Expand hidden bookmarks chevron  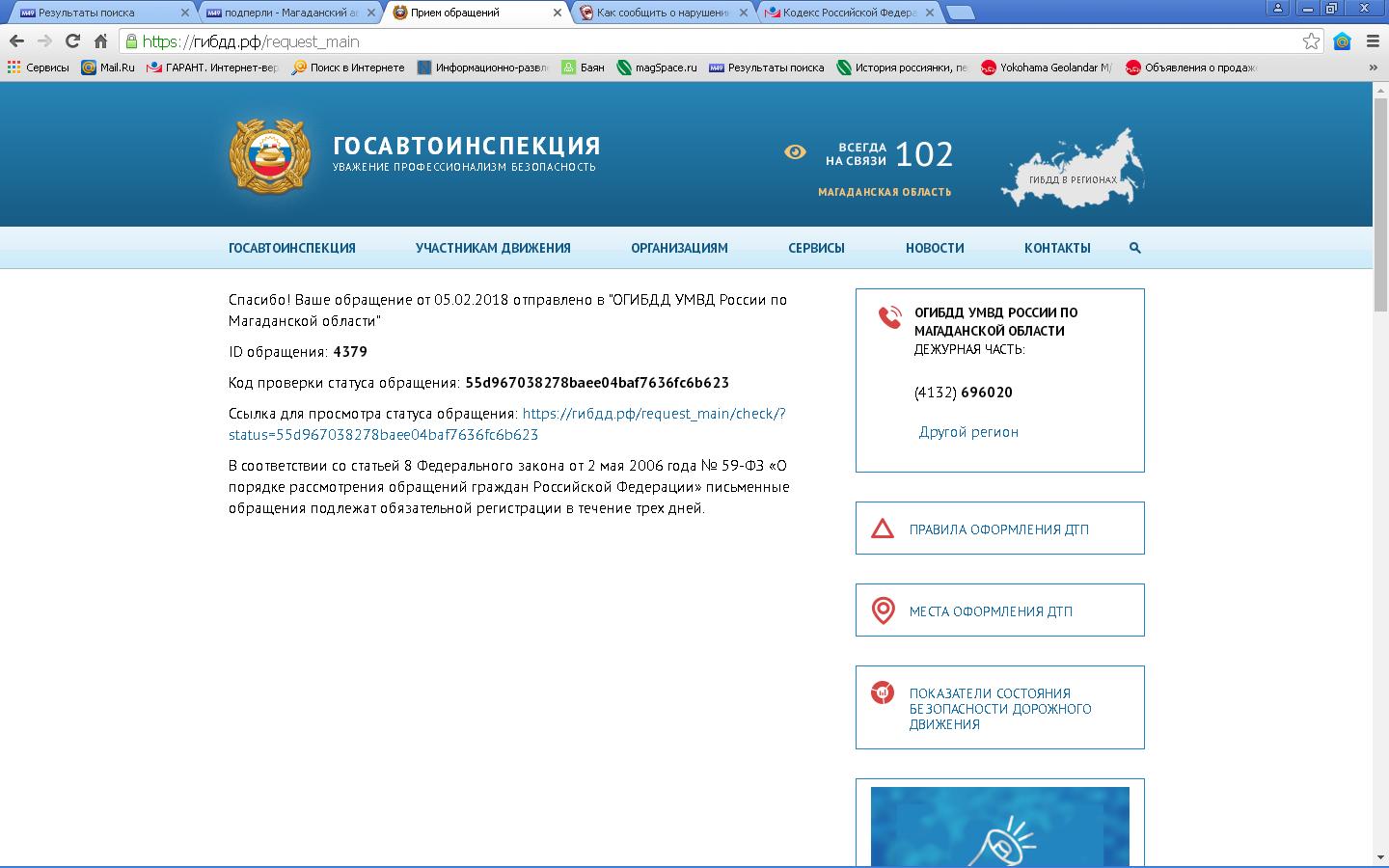[1373, 68]
